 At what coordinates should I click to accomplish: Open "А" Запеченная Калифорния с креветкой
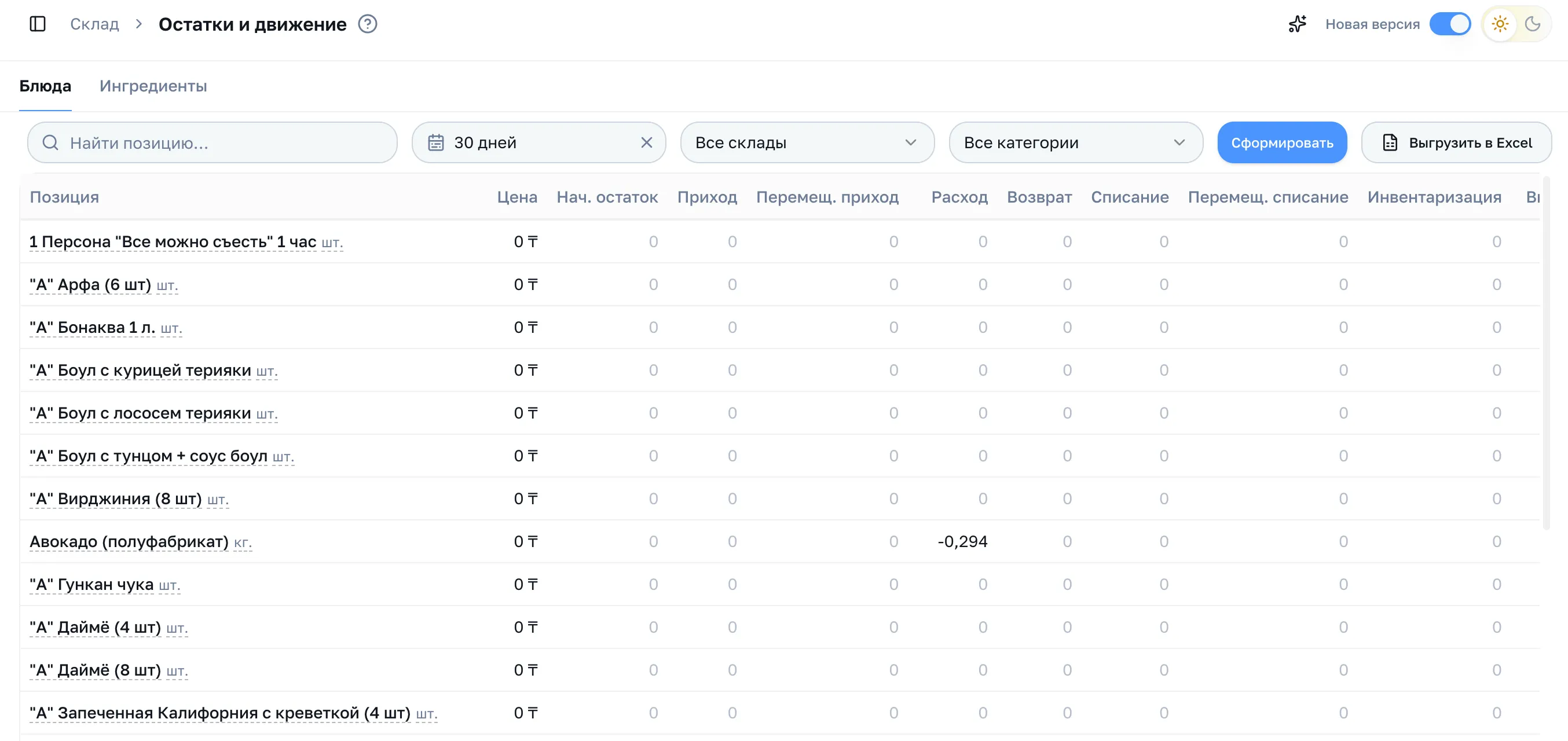pos(221,713)
